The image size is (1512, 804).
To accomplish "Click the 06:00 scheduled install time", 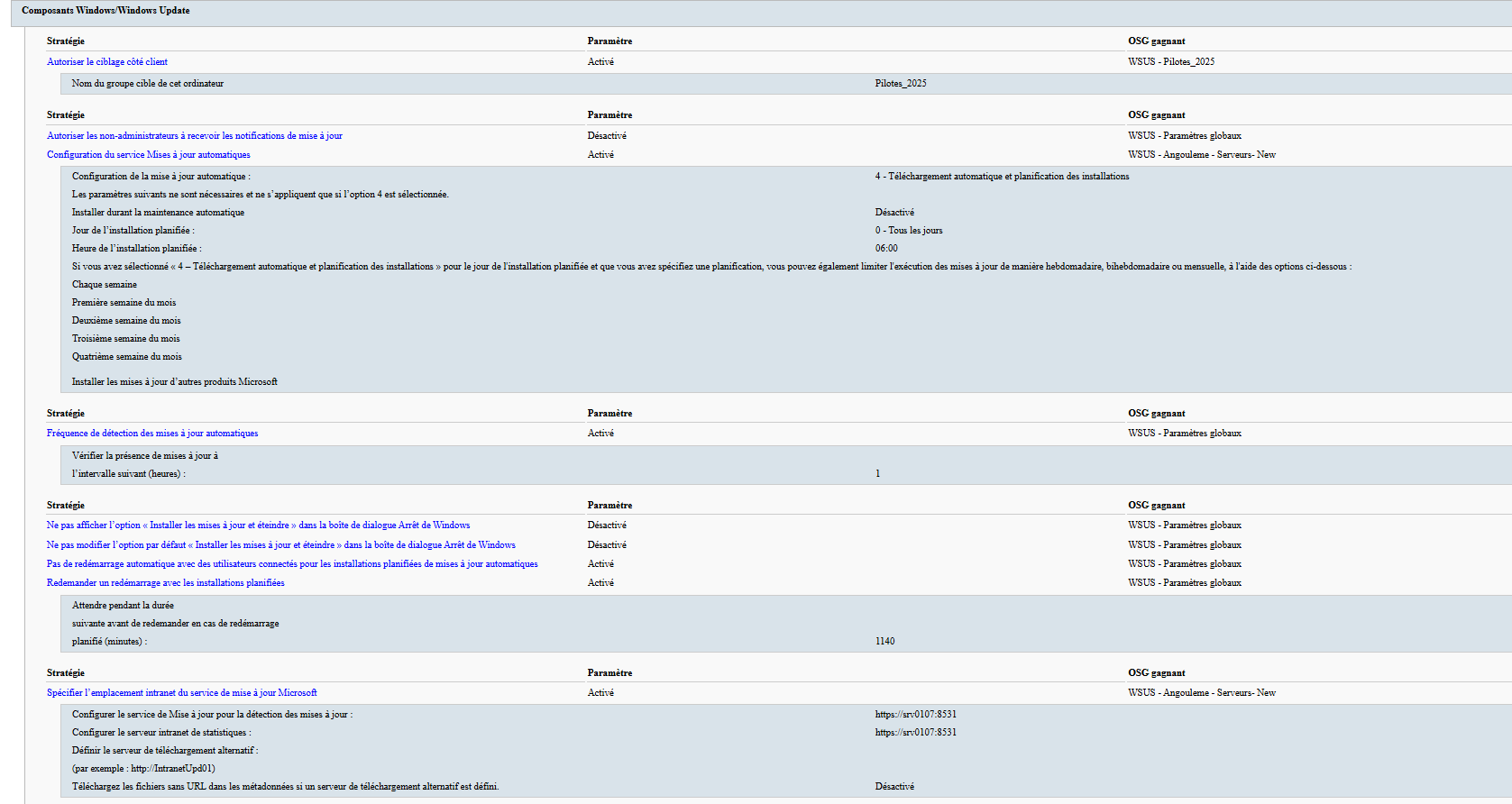I will [x=886, y=249].
